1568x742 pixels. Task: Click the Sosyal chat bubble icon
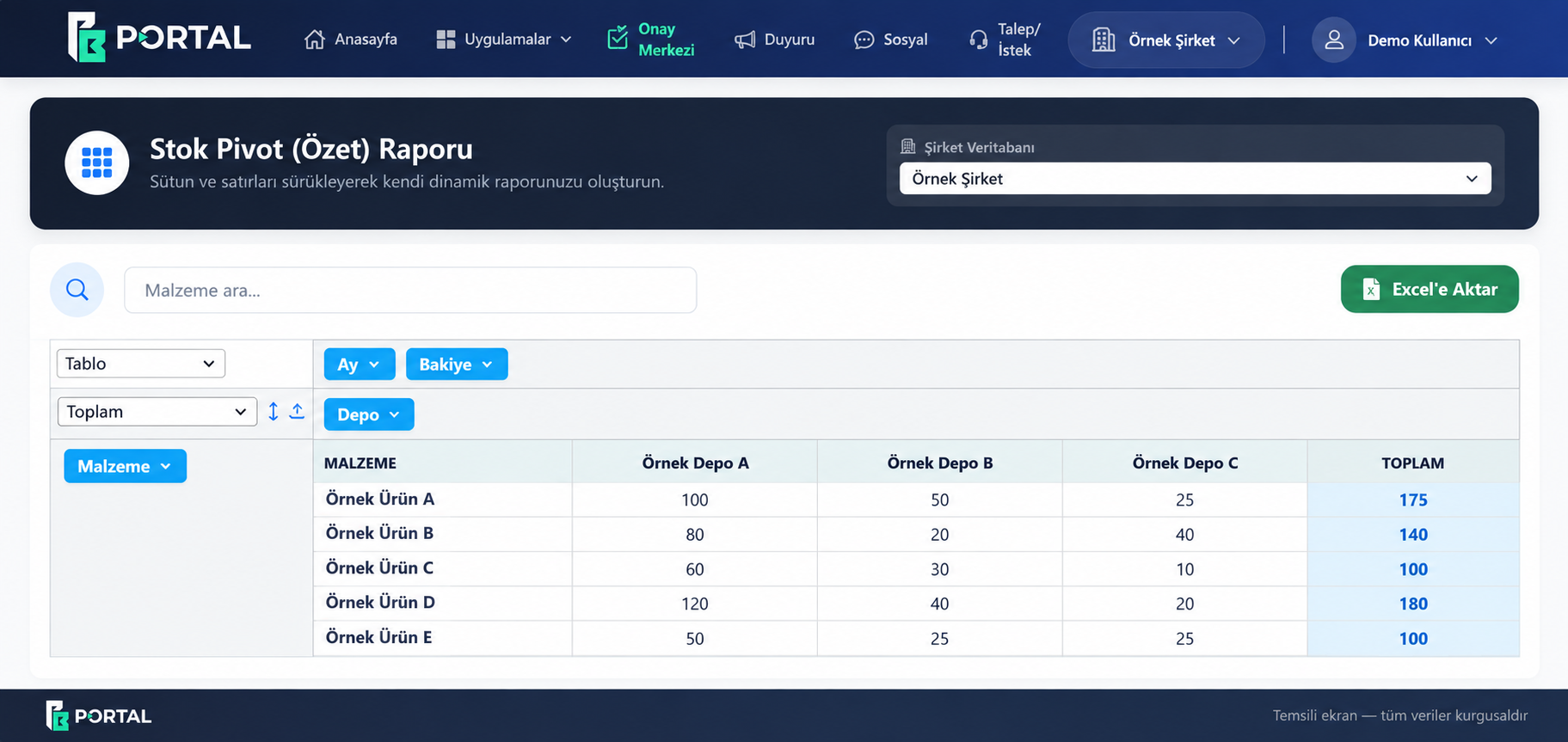[x=864, y=40]
